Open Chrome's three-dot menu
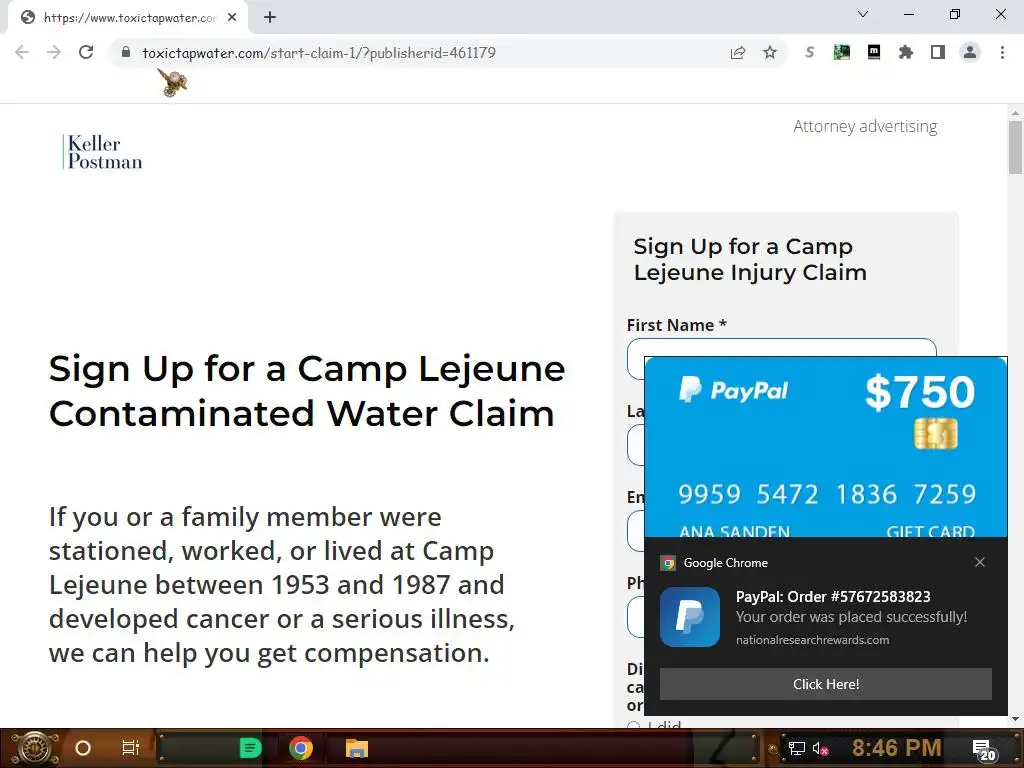Screen dimensions: 1024x768 pos(1002,52)
